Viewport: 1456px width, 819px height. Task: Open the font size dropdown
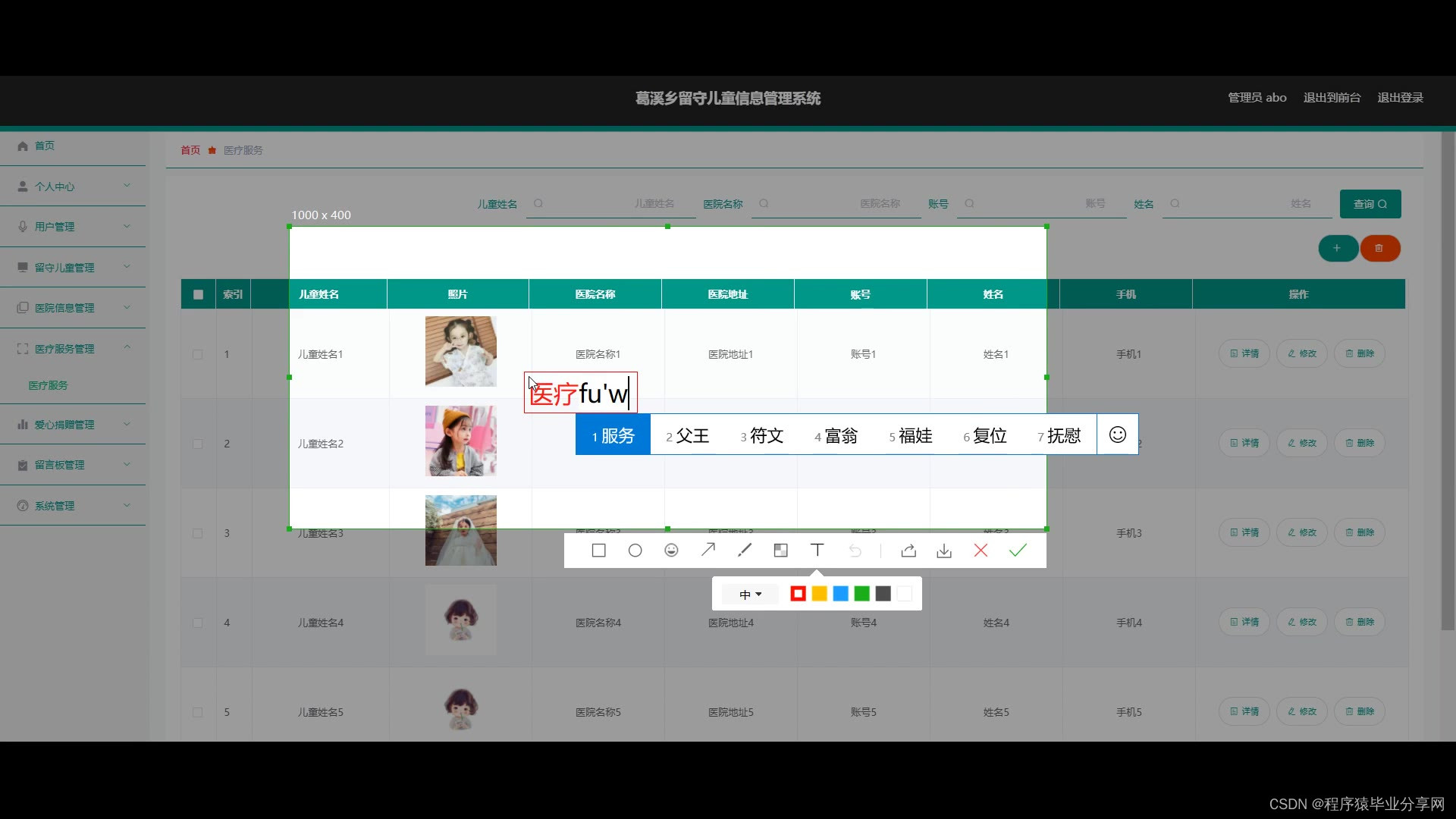coord(750,595)
